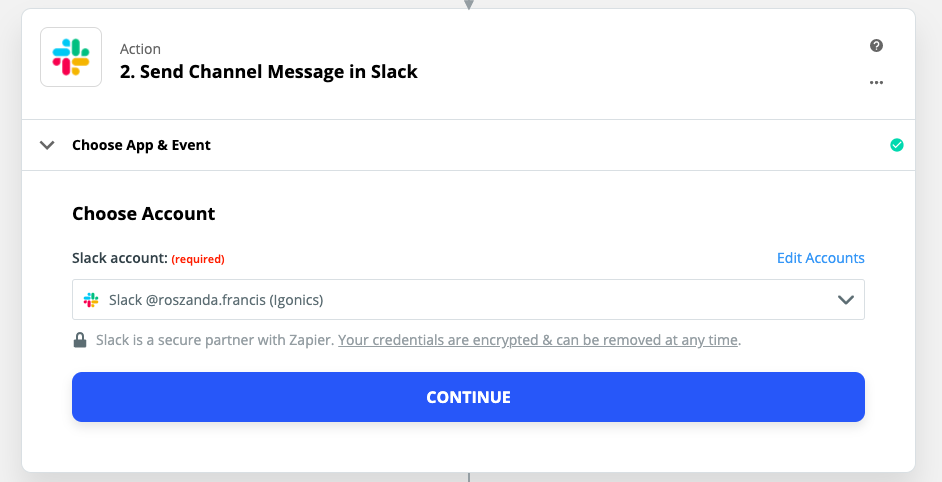The width and height of the screenshot is (942, 482).
Task: Click the lock icon beside security note
Action: (80, 340)
